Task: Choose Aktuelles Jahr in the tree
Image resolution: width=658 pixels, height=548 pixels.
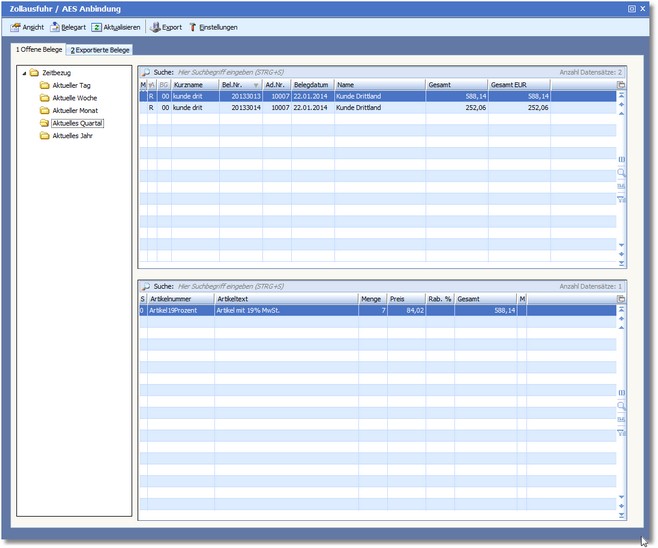Action: (72, 135)
